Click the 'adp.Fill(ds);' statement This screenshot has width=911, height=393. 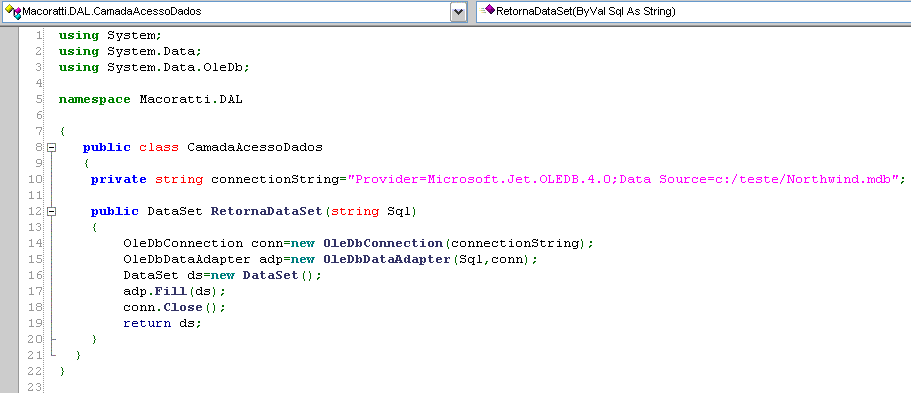[174, 291]
